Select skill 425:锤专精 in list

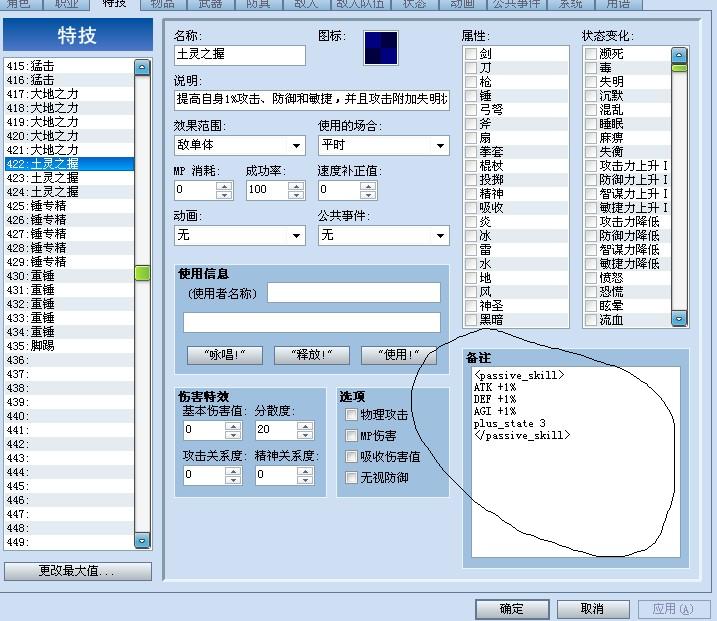point(69,206)
